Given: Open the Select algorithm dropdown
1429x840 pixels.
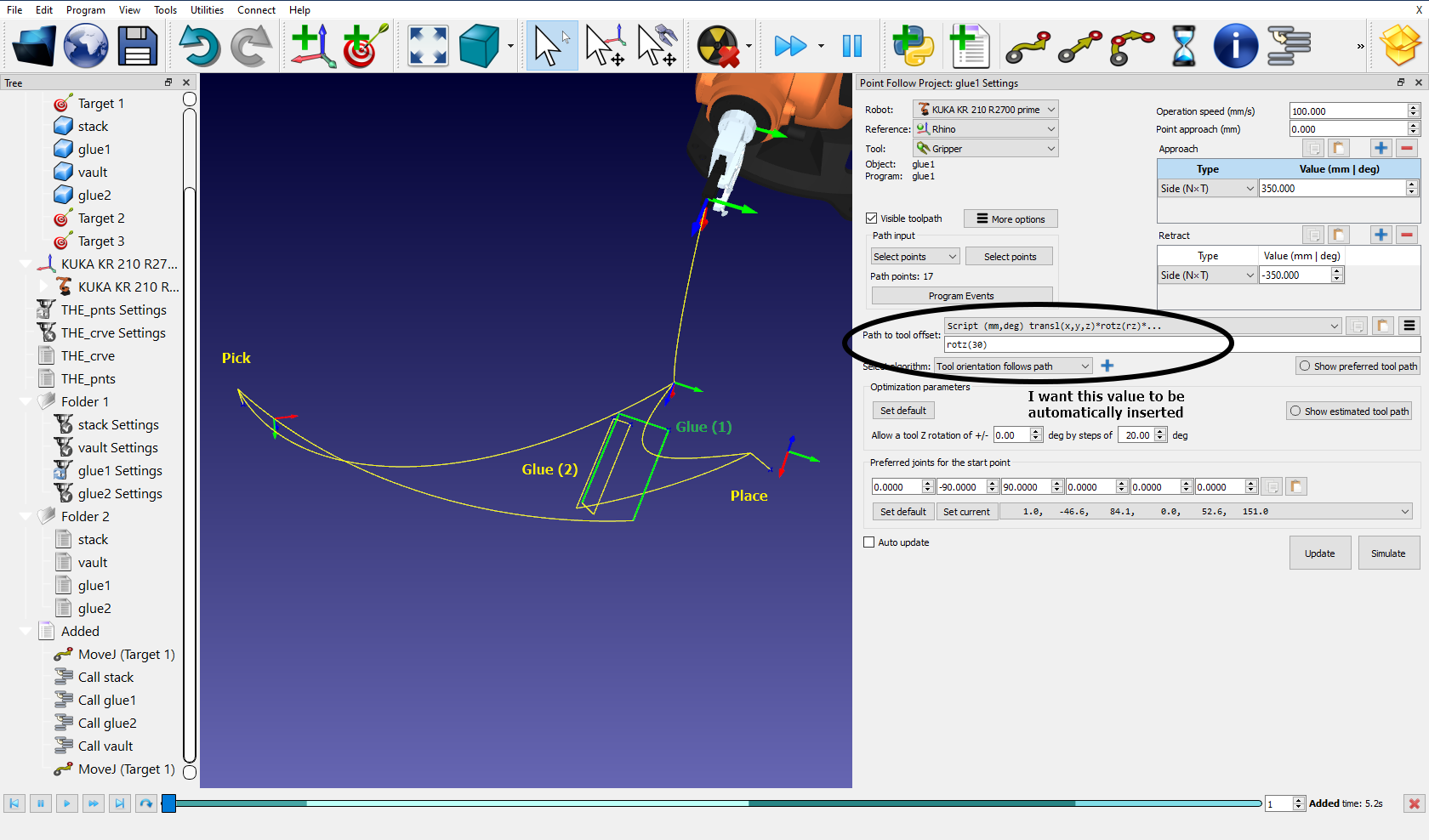Looking at the screenshot, I should pyautogui.click(x=1012, y=366).
